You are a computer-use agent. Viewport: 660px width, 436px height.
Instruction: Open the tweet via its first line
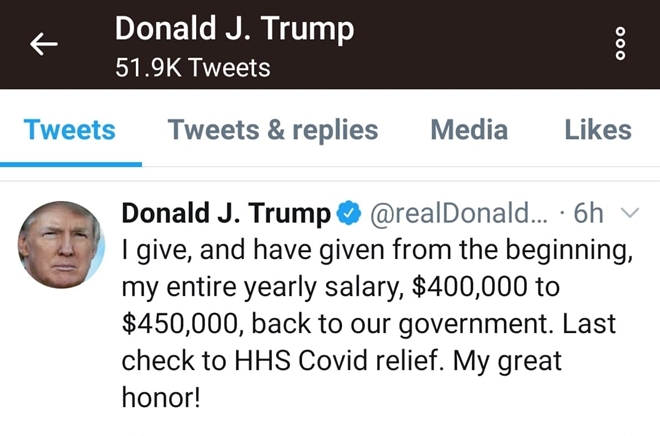(376, 250)
